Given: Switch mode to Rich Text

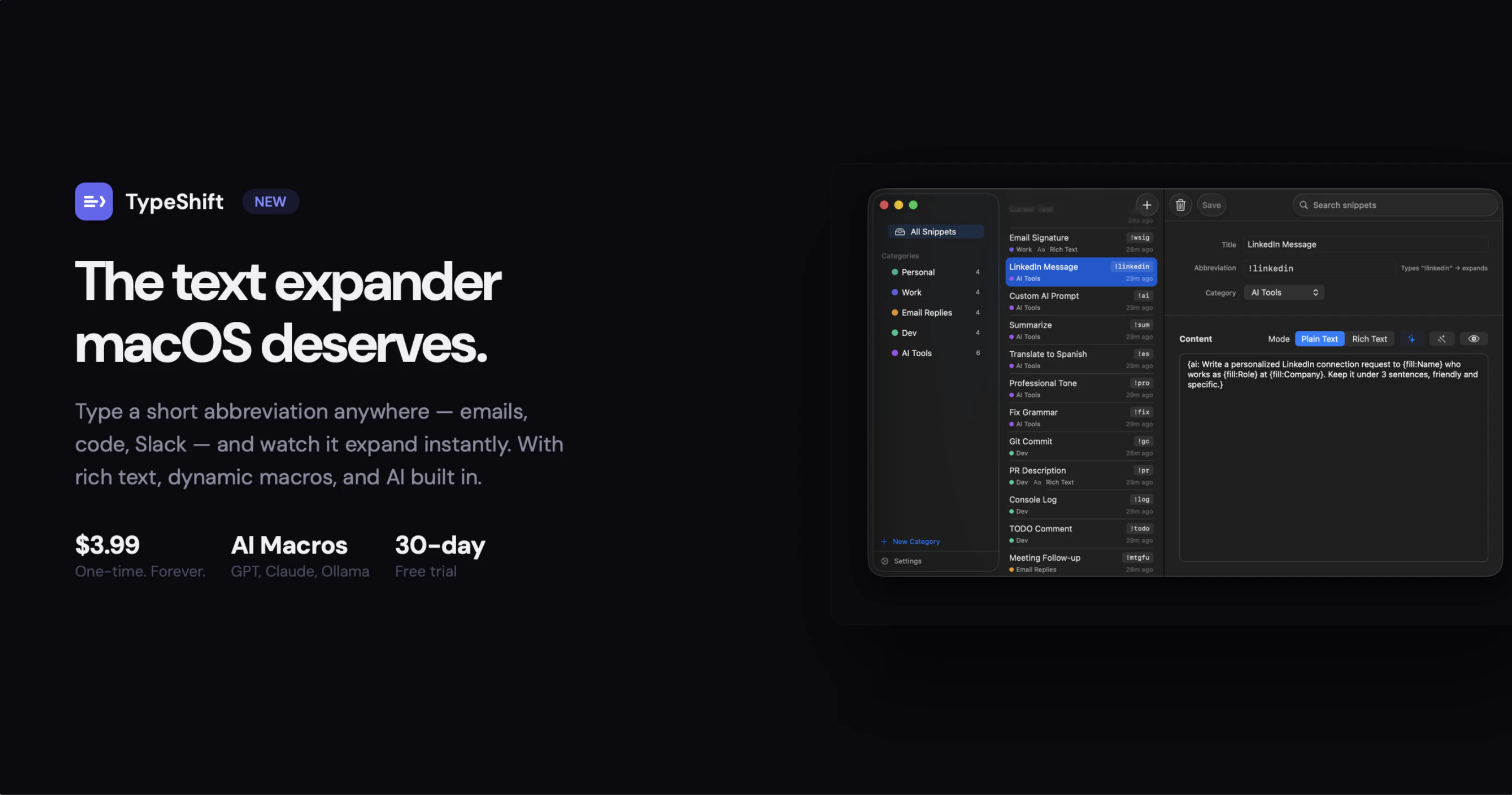Looking at the screenshot, I should point(1369,339).
